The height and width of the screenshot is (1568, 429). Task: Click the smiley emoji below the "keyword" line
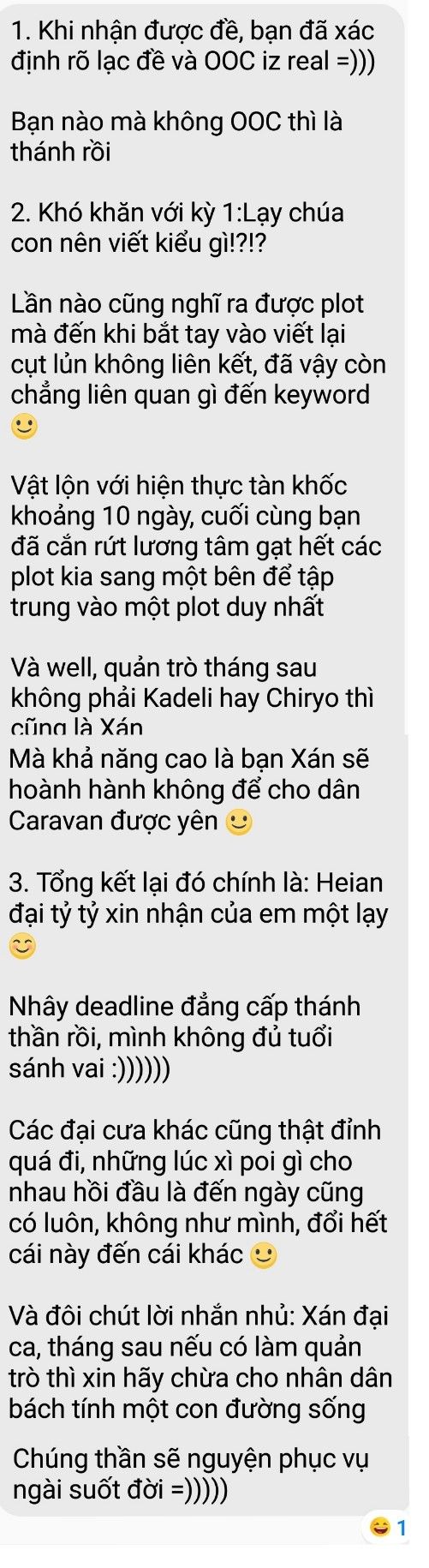[23, 426]
